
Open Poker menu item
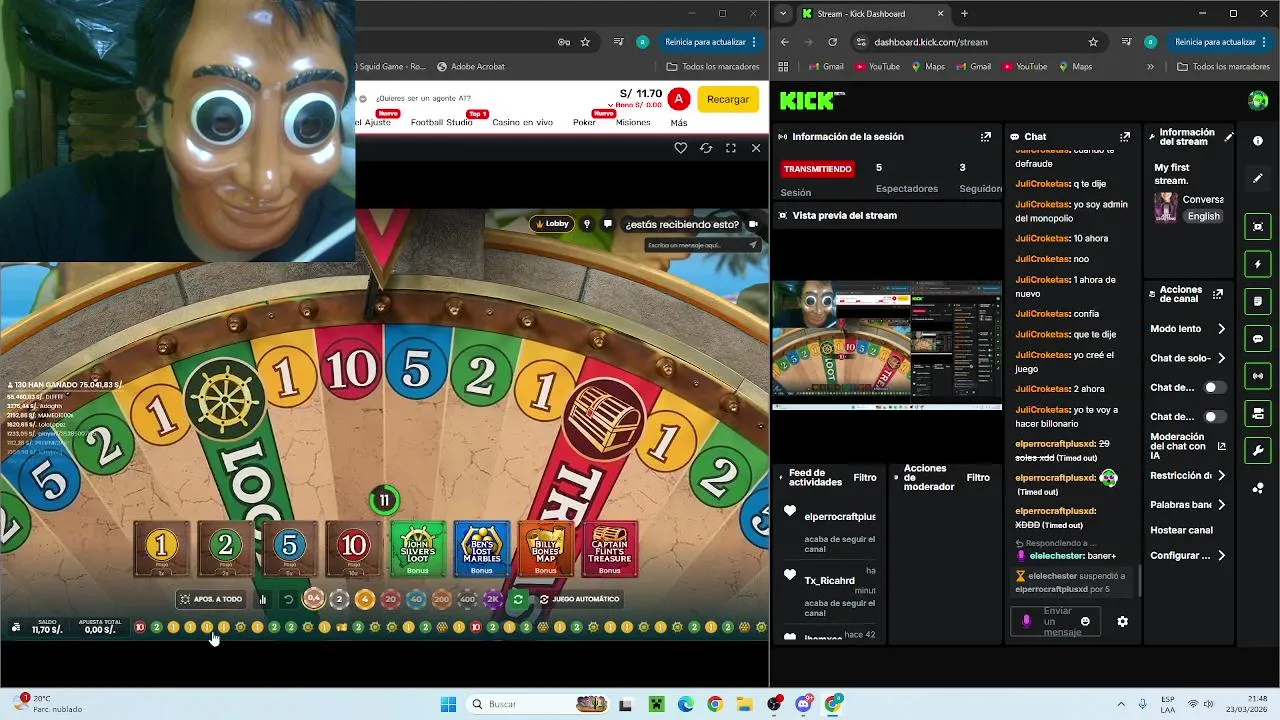[584, 122]
